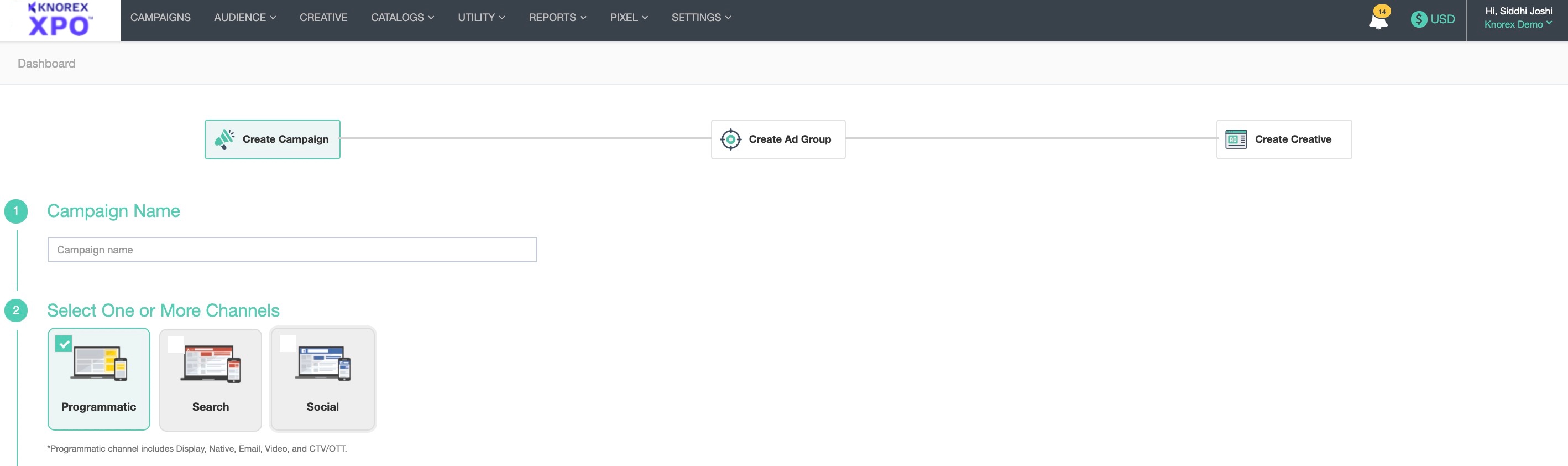Click the Hi, Siddhi Joshi greeting
The height and width of the screenshot is (466, 1568).
tap(1519, 11)
